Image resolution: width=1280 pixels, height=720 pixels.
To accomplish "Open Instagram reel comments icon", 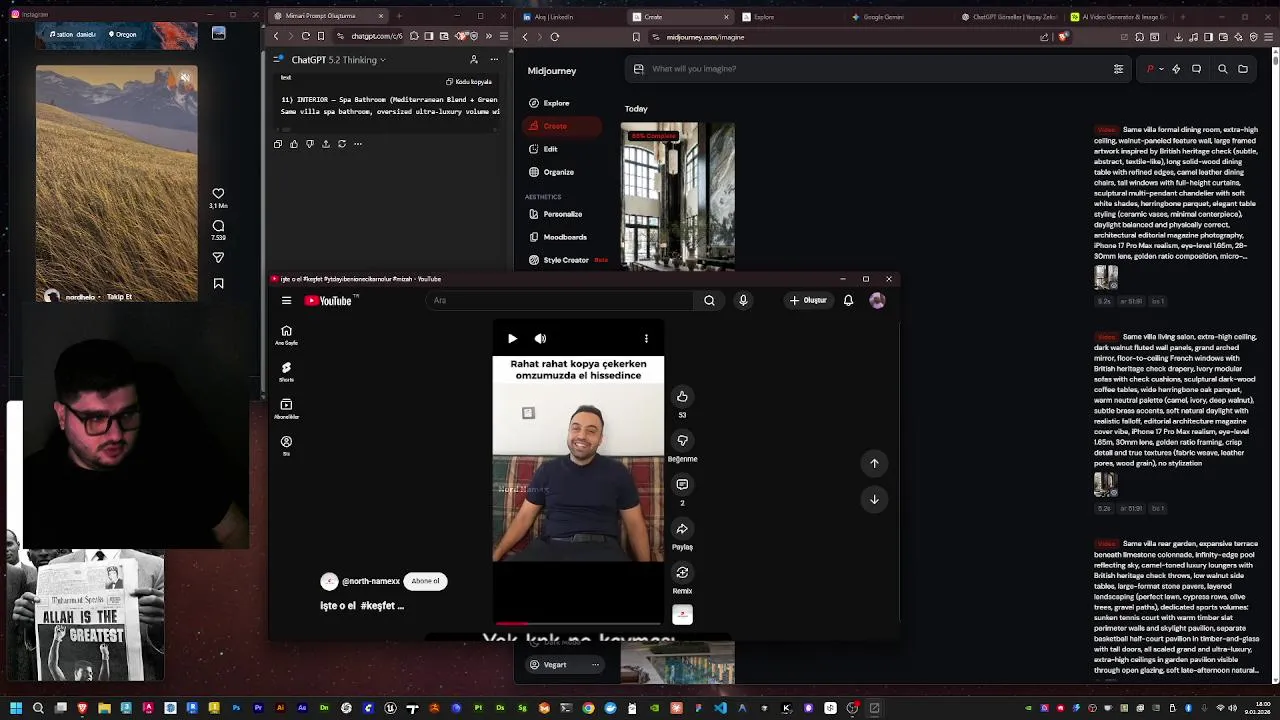I will coord(218,227).
